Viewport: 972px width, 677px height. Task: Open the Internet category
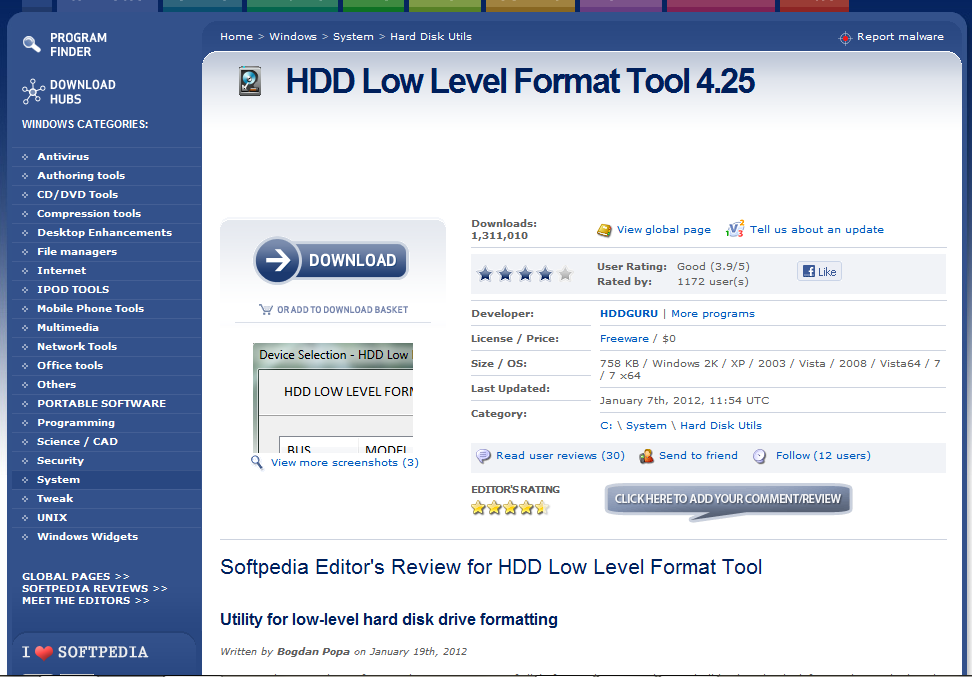[61, 270]
